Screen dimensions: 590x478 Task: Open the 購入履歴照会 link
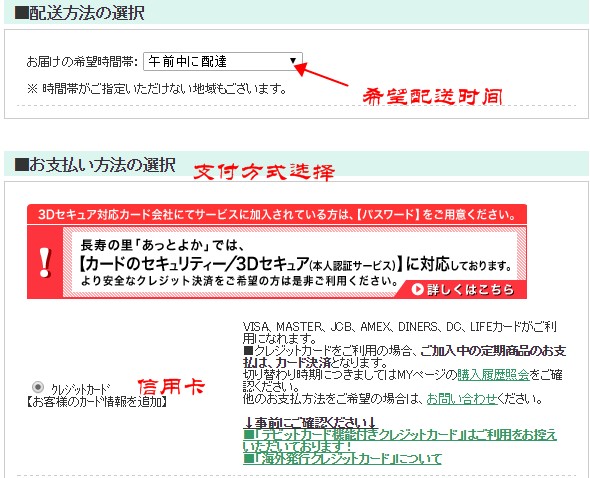click(493, 375)
